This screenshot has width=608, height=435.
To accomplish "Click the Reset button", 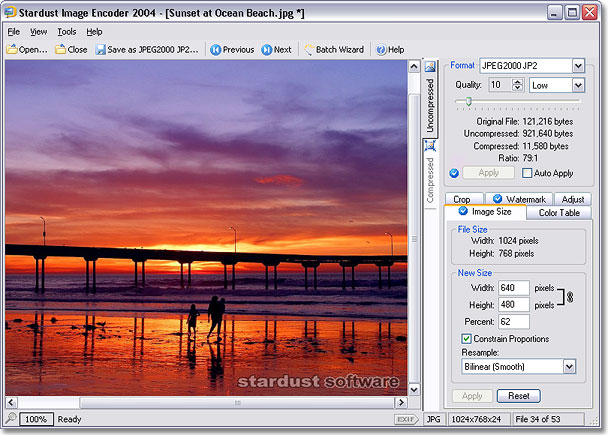I will [x=518, y=396].
